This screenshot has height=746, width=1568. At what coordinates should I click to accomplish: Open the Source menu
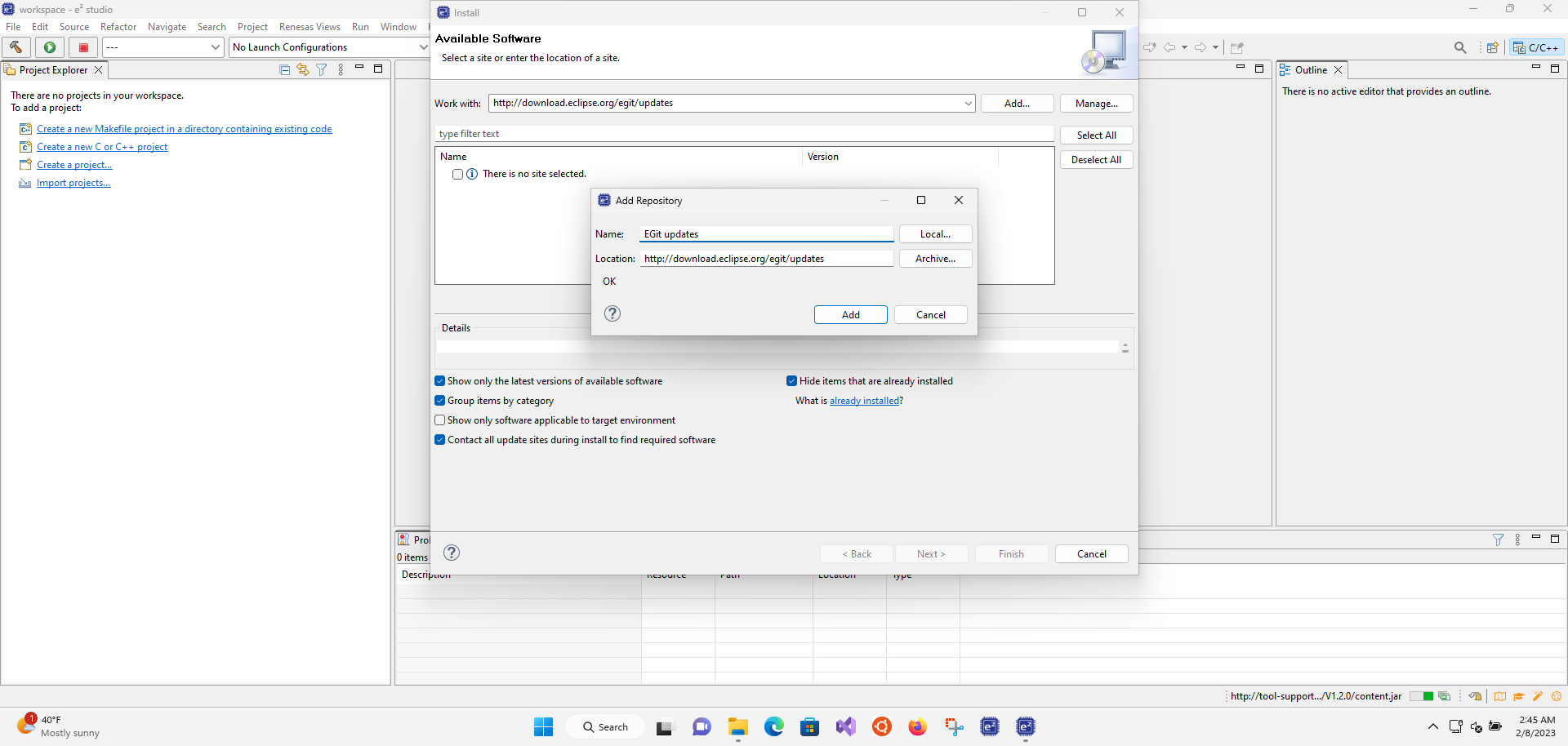[74, 27]
